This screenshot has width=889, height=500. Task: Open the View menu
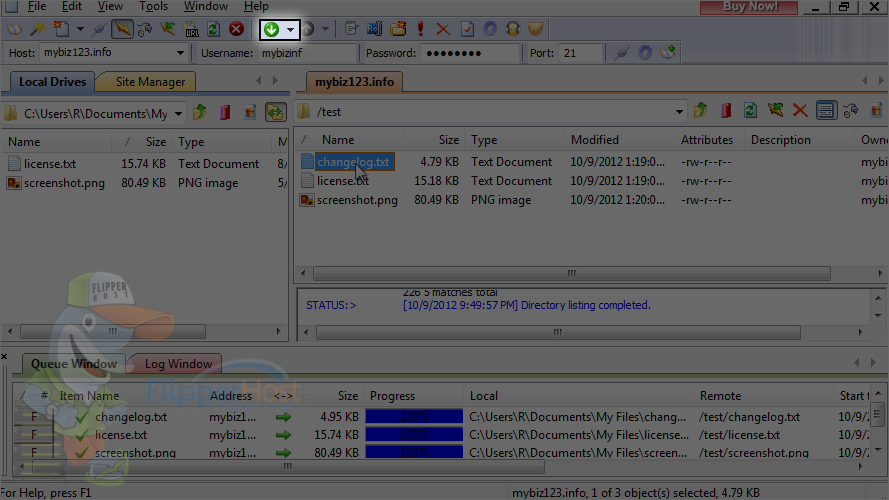tap(110, 6)
